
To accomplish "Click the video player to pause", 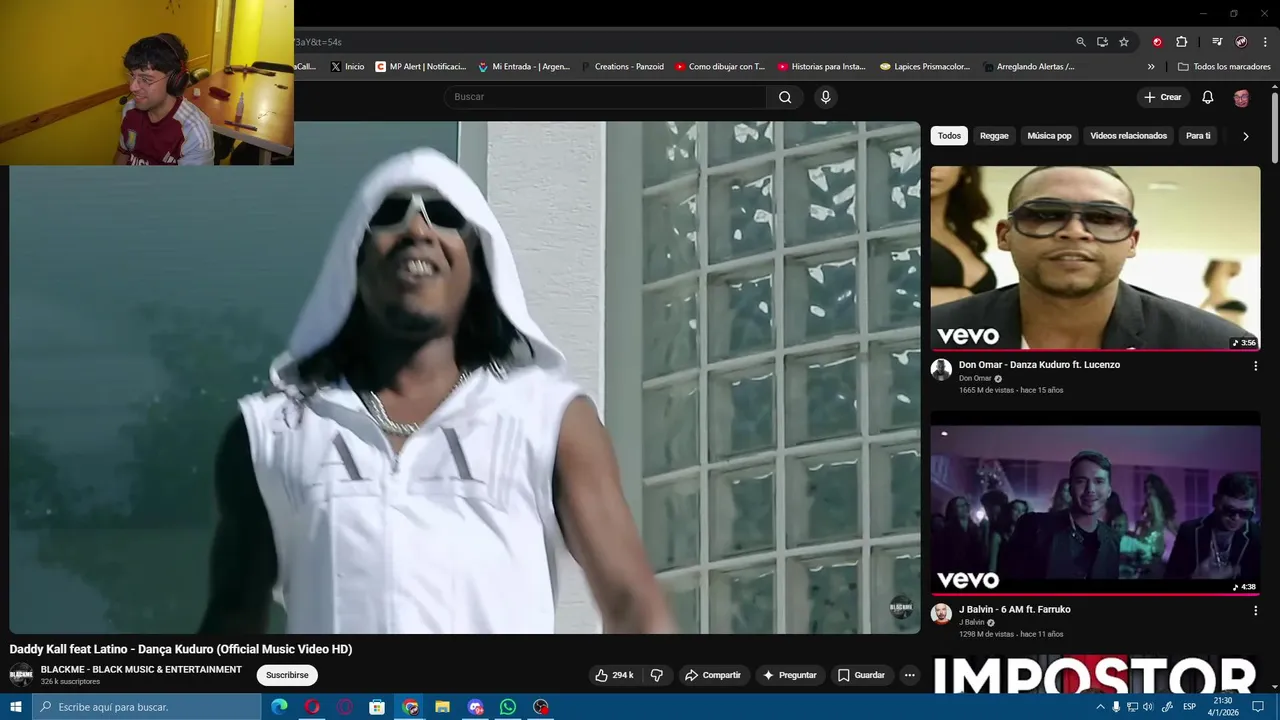I will tap(465, 378).
